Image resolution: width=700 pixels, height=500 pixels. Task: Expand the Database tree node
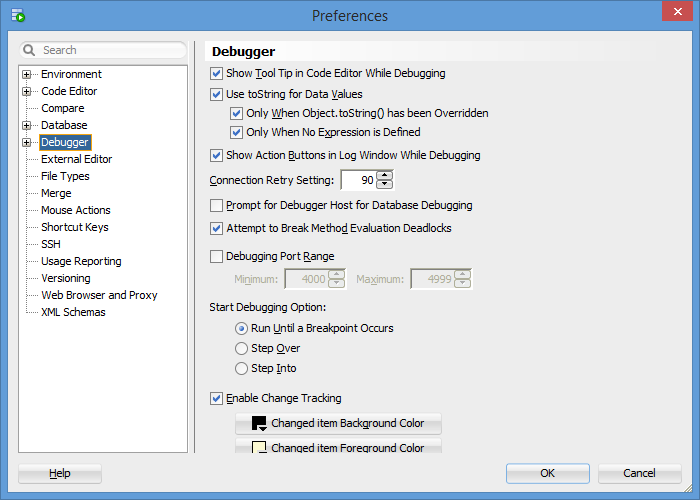pyautogui.click(x=27, y=125)
